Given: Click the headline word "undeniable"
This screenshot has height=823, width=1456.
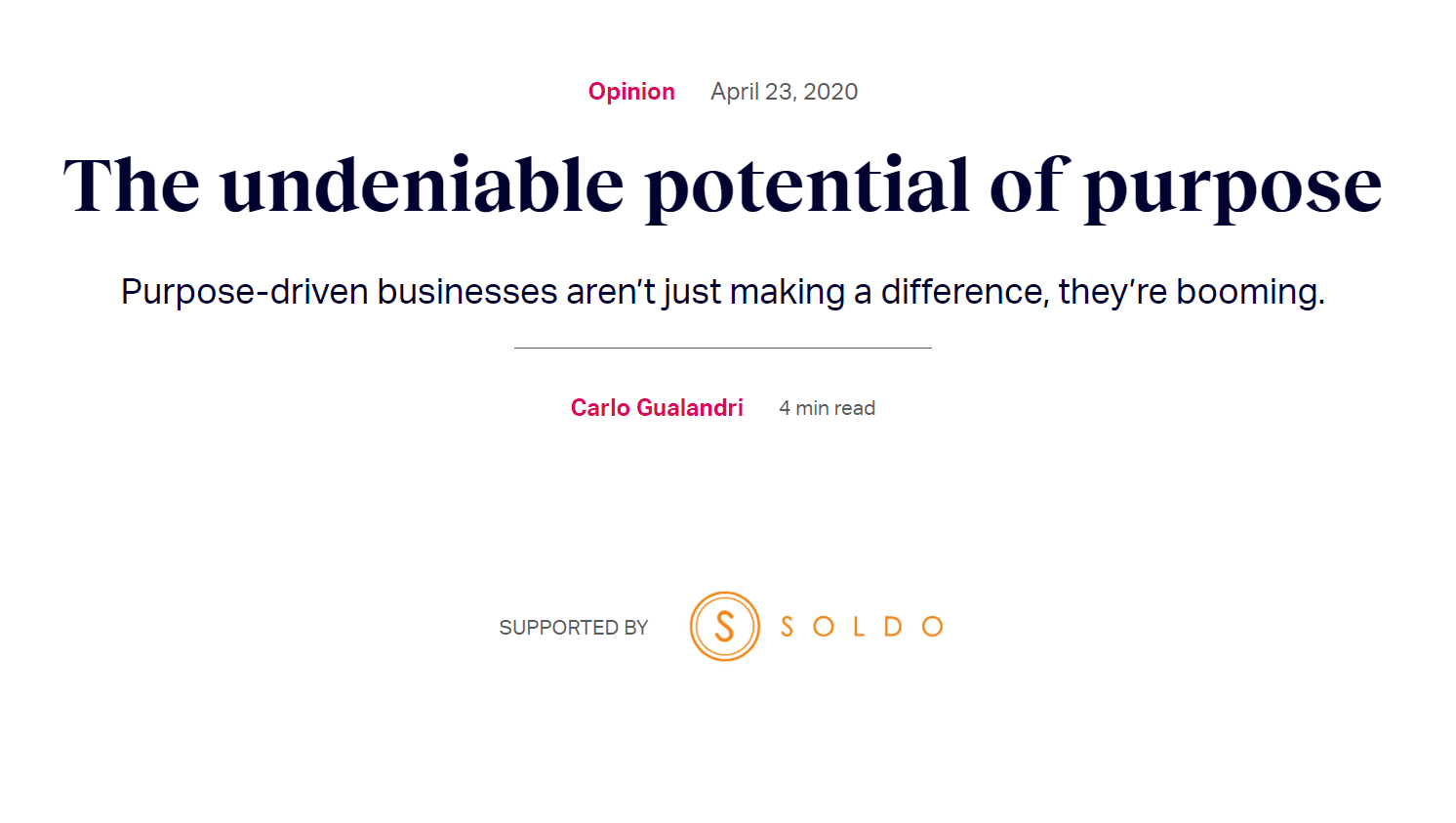Looking at the screenshot, I should 422,185.
